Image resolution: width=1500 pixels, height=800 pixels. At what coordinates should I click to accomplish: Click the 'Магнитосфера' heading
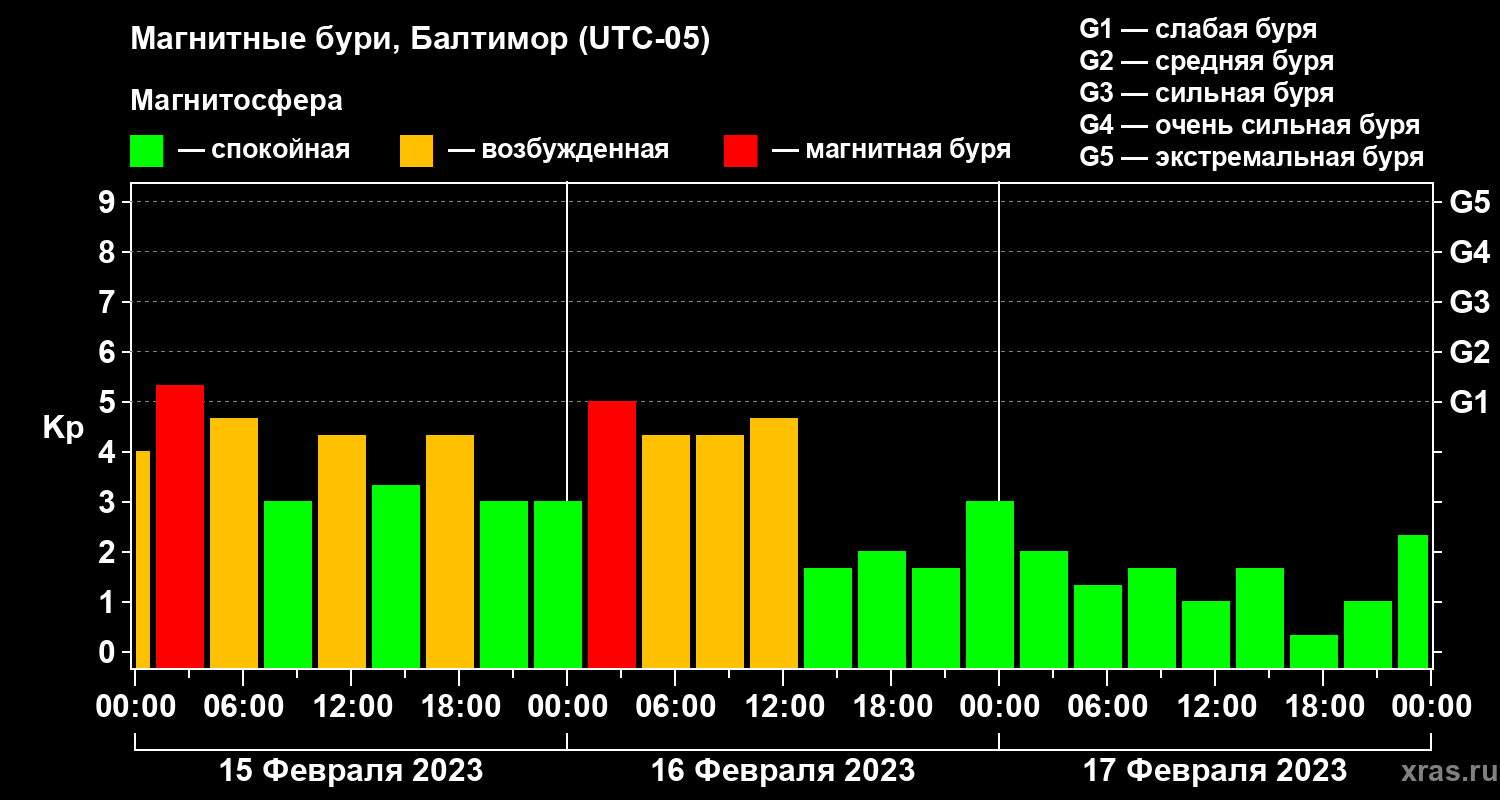click(236, 101)
